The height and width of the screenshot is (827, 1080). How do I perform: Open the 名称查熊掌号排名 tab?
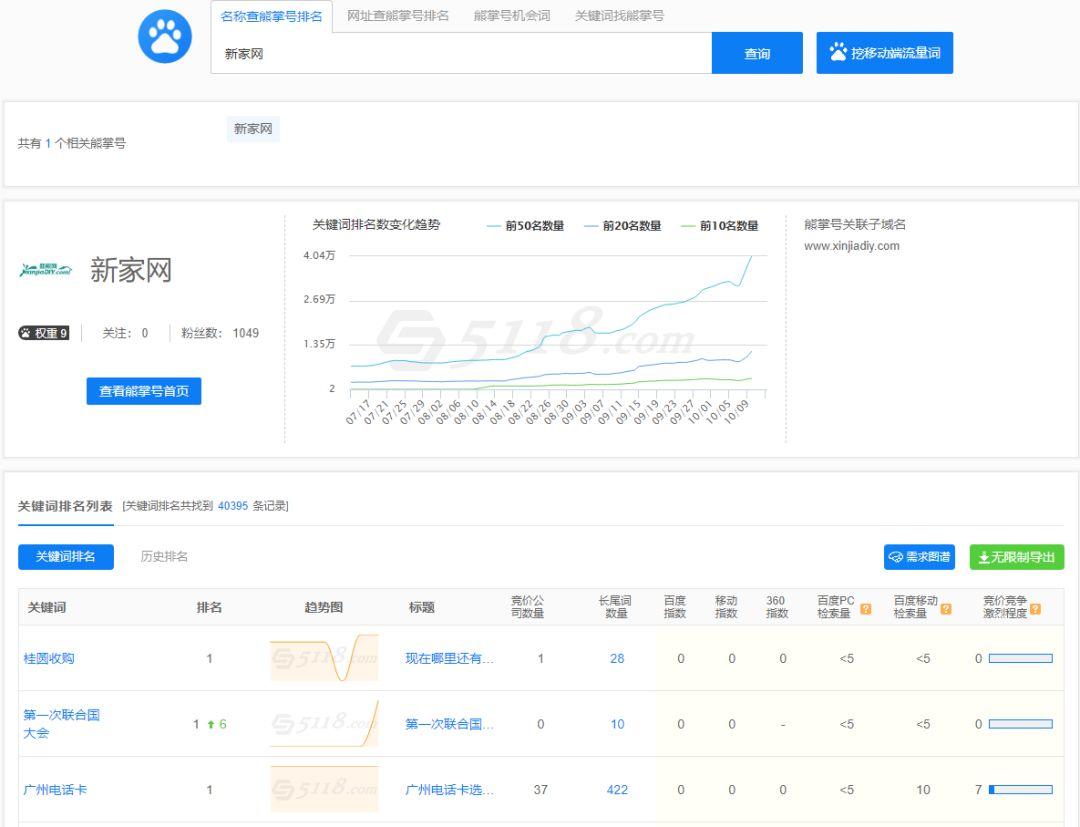click(x=271, y=16)
